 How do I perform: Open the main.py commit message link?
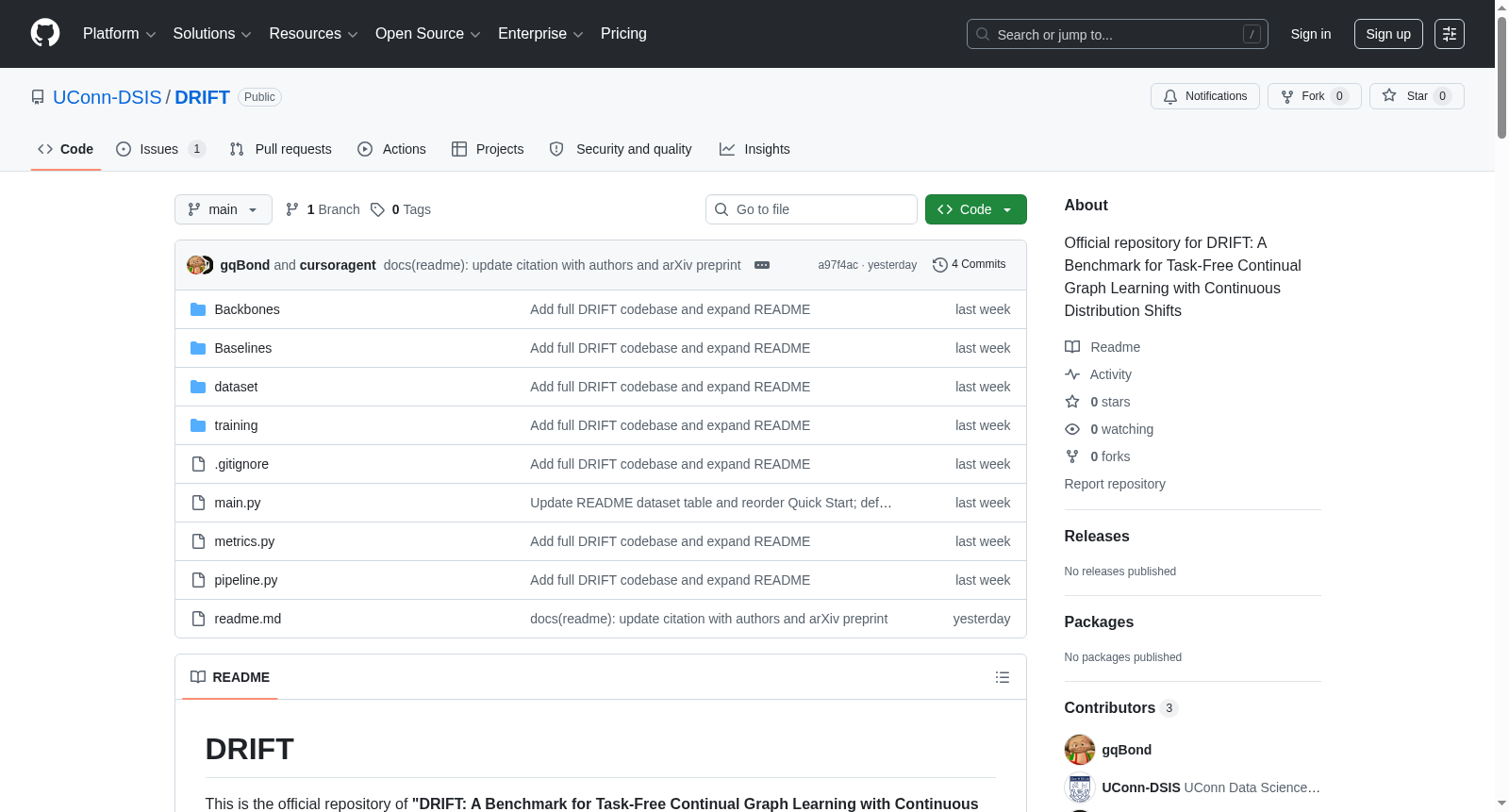[x=711, y=503]
